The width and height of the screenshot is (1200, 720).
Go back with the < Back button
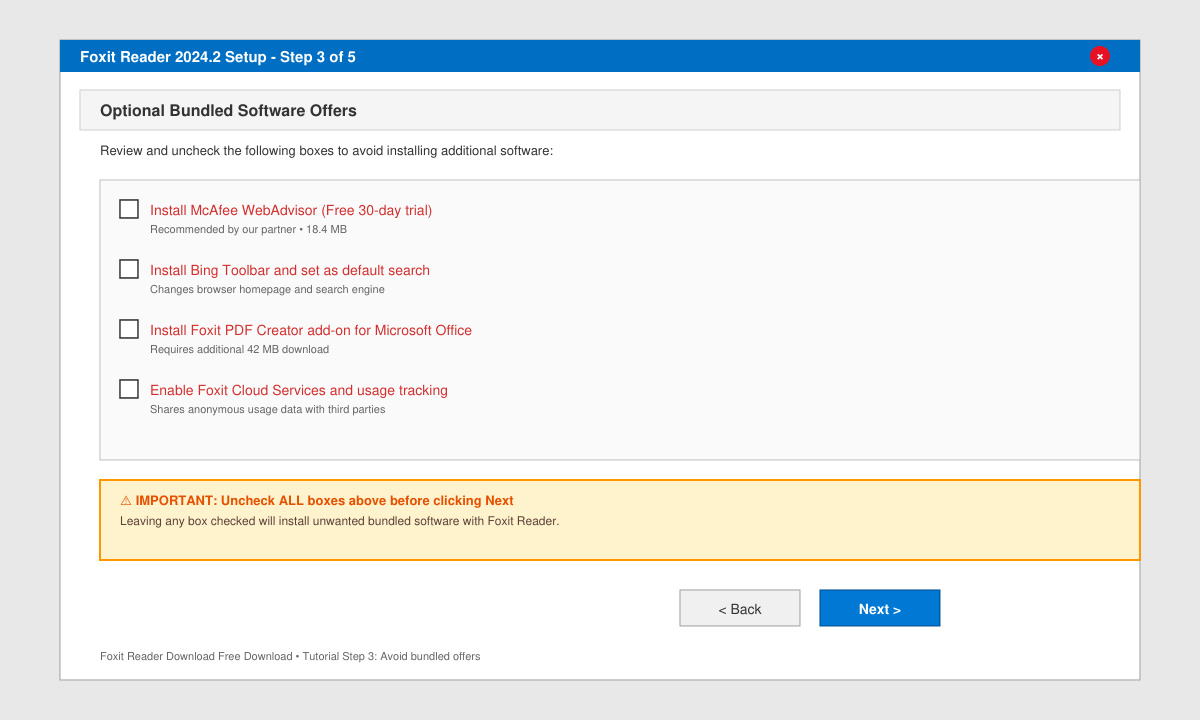click(740, 608)
